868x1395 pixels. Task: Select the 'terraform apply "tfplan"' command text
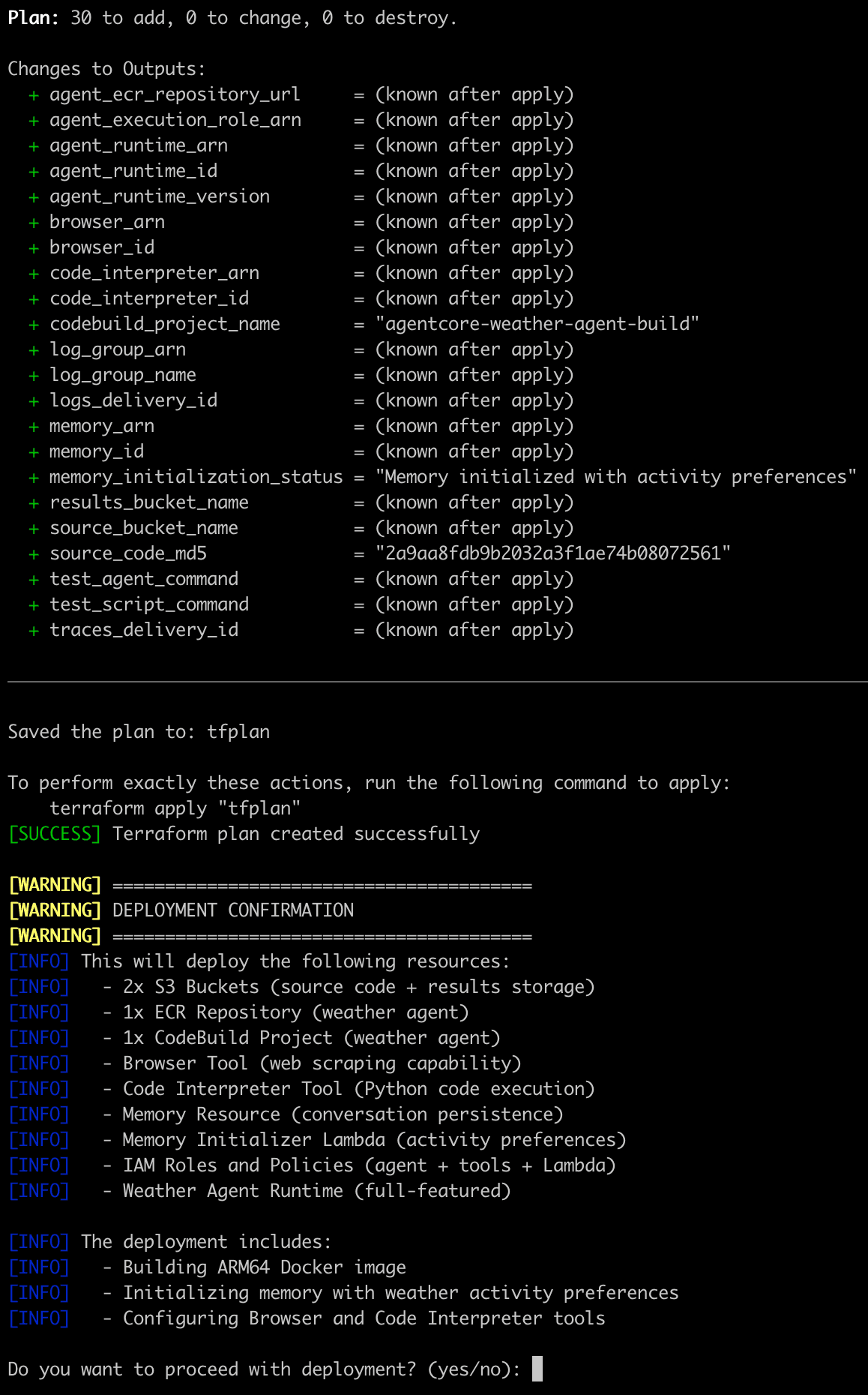[175, 808]
